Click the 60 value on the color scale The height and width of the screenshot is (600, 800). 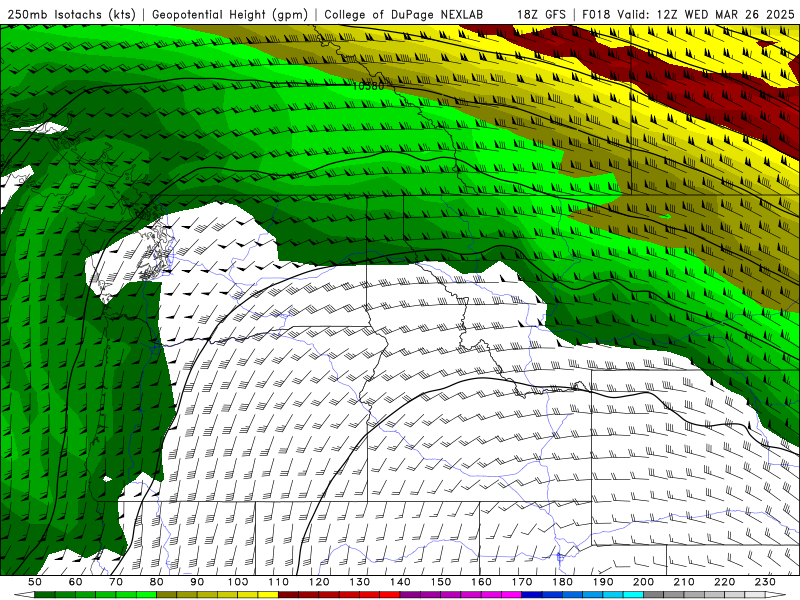pos(75,582)
